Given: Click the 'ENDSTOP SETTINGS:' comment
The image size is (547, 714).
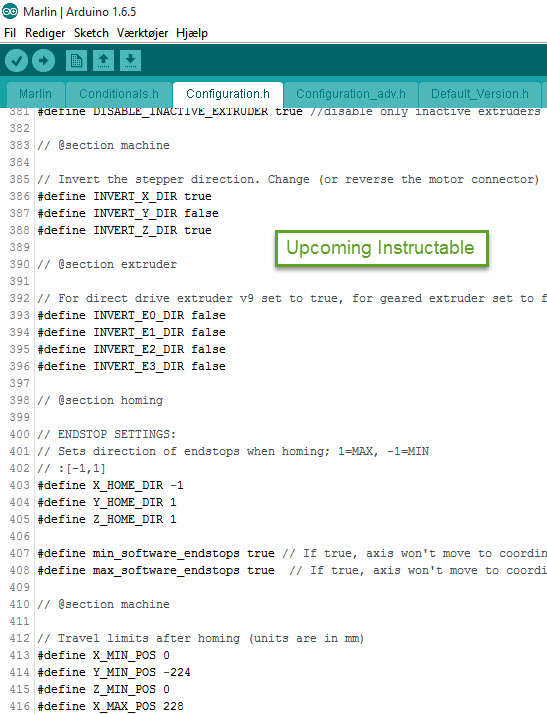Looking at the screenshot, I should (107, 434).
